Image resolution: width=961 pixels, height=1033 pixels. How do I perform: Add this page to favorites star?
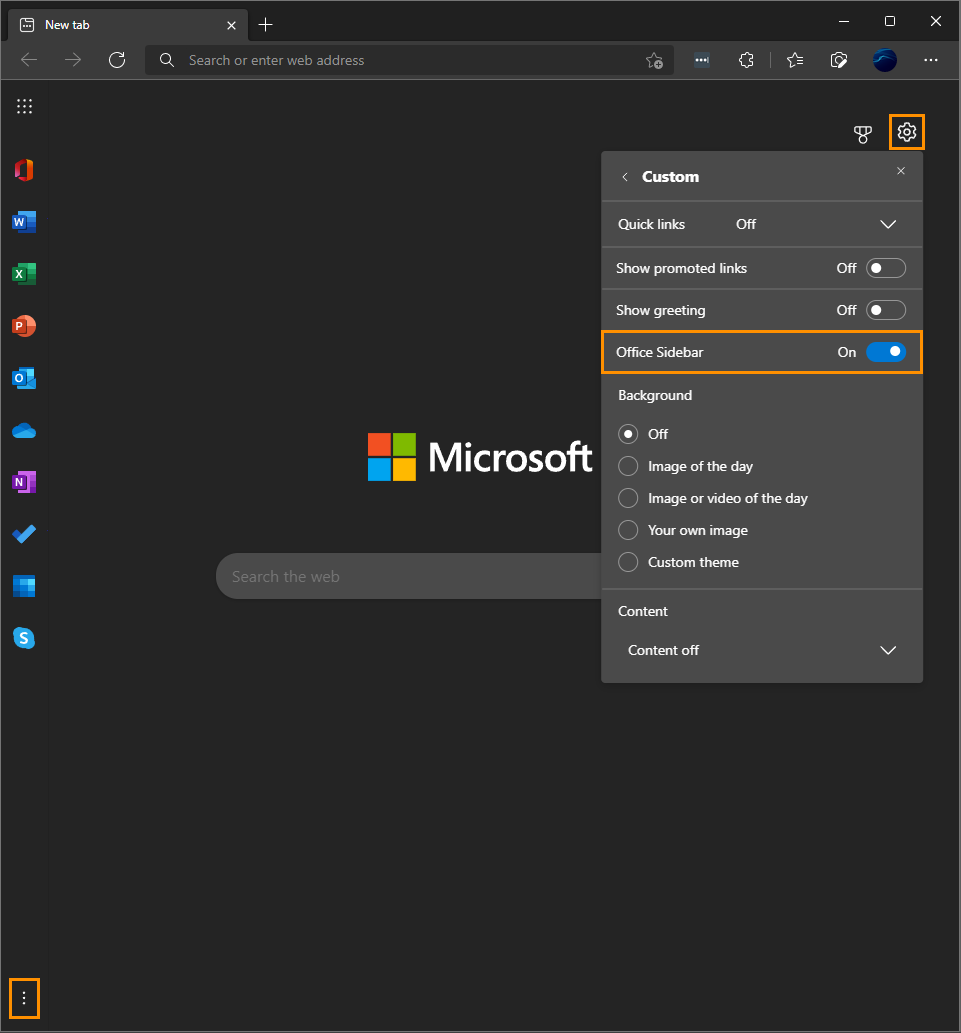coord(654,61)
